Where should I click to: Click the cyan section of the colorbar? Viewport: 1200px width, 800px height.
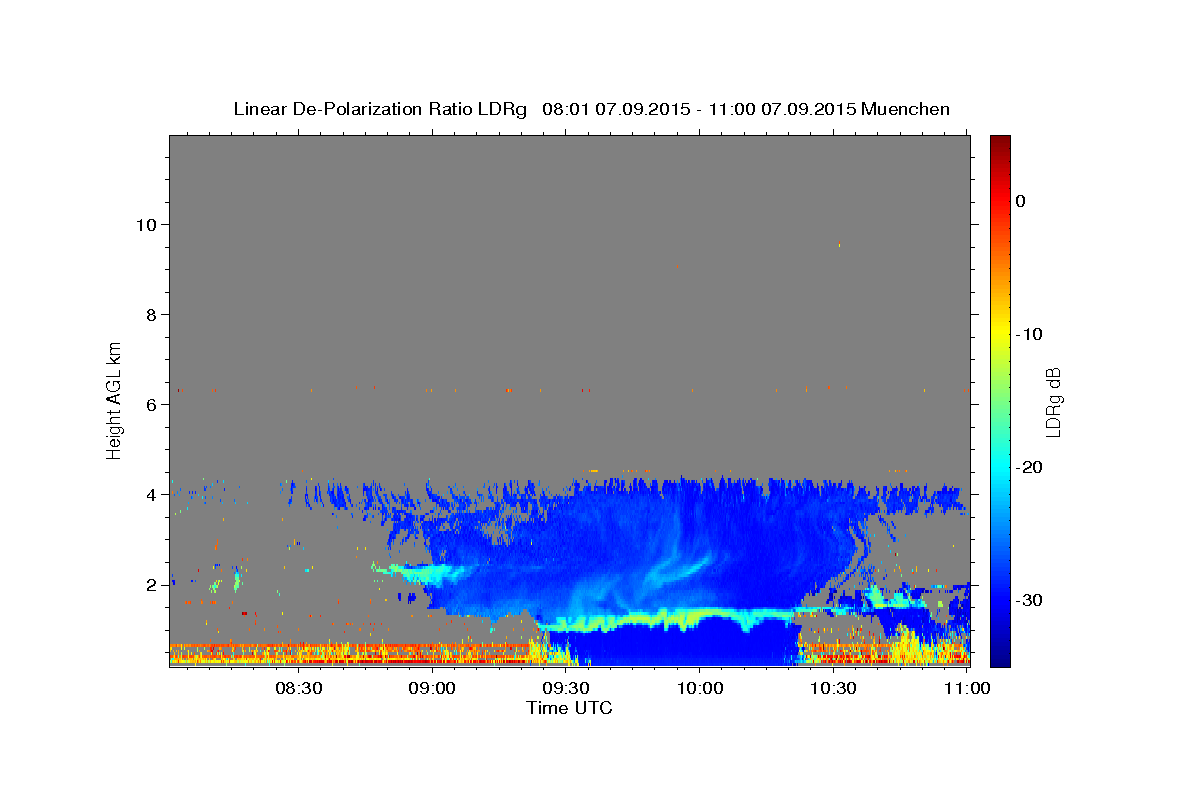(1000, 467)
